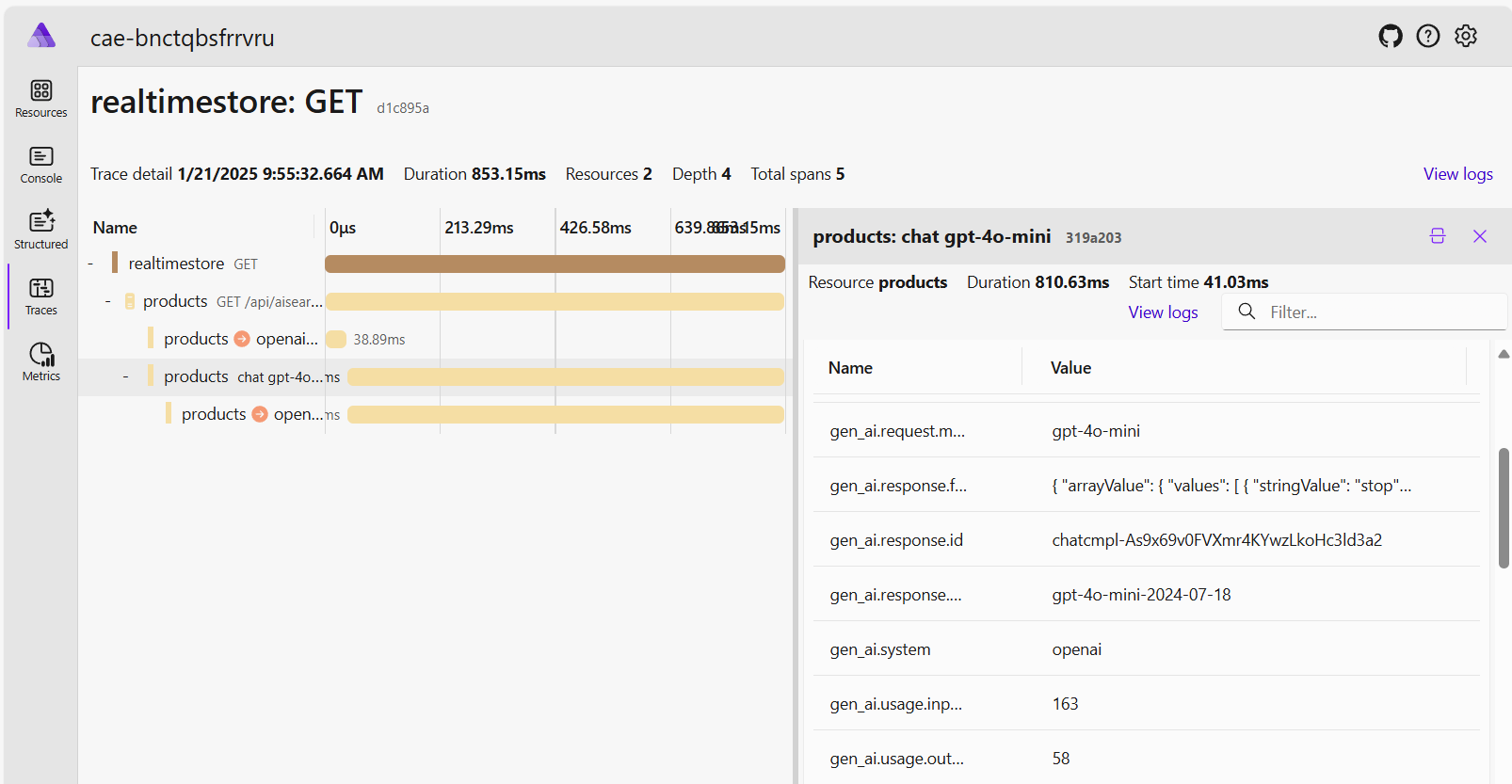Viewport: 1512px width, 784px height.
Task: Click the Duration 853.15ms trace summary
Action: coord(475,174)
